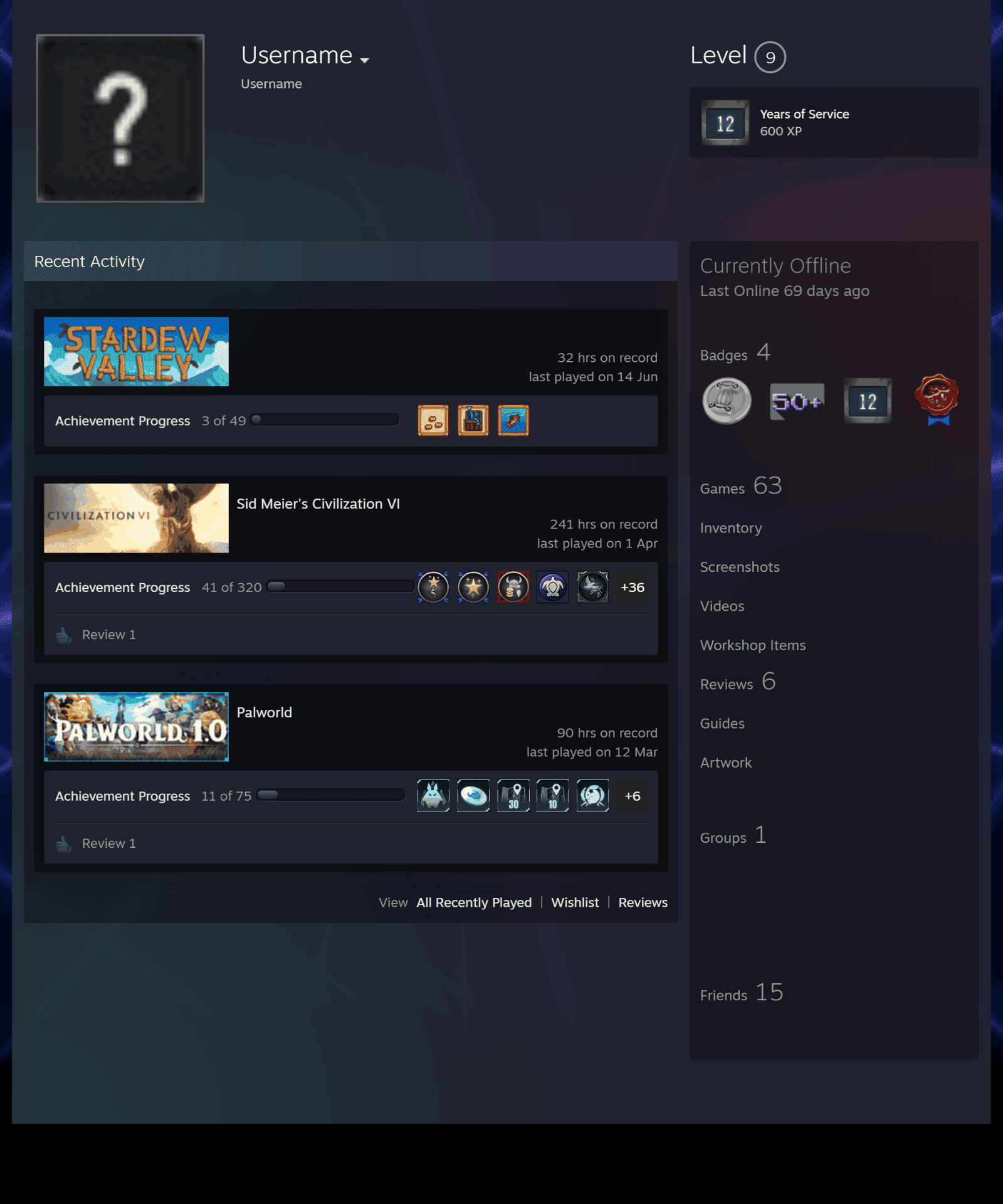Open Screenshots in sidebar
The image size is (1003, 1204).
point(740,567)
